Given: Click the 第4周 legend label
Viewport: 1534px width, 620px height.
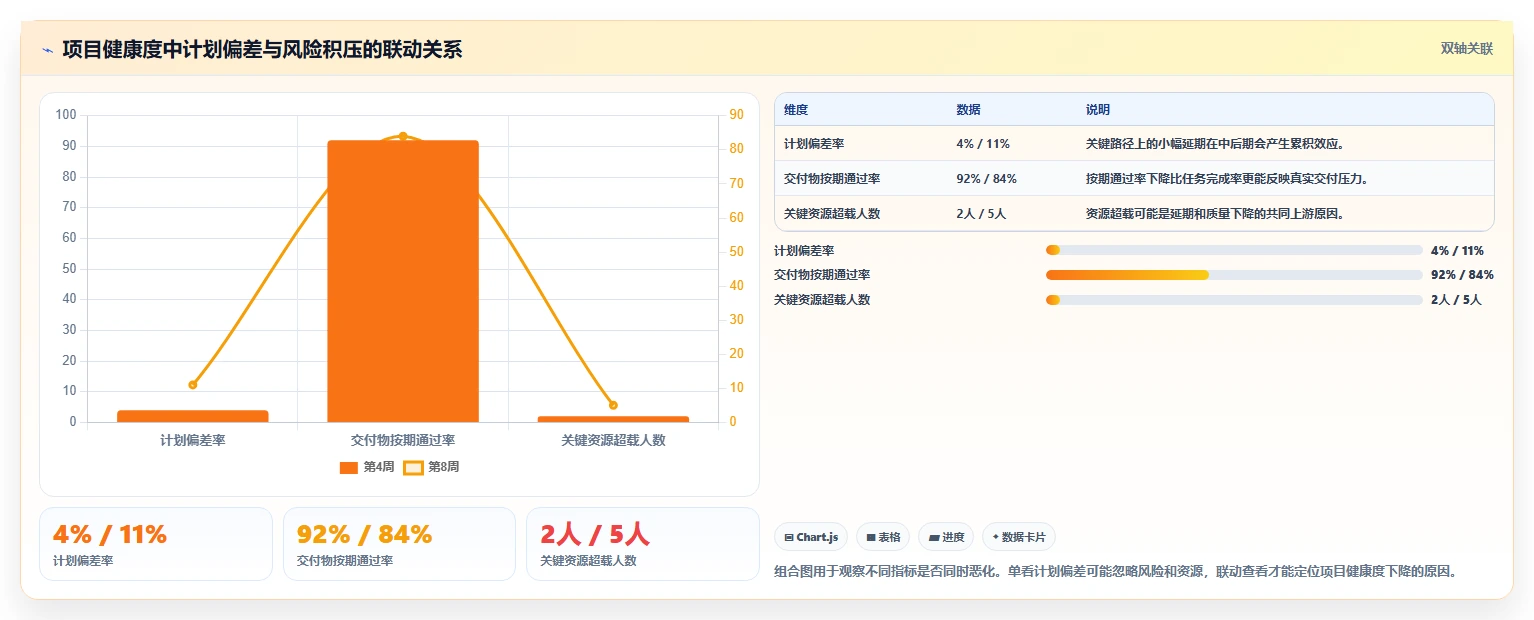Looking at the screenshot, I should click(379, 467).
